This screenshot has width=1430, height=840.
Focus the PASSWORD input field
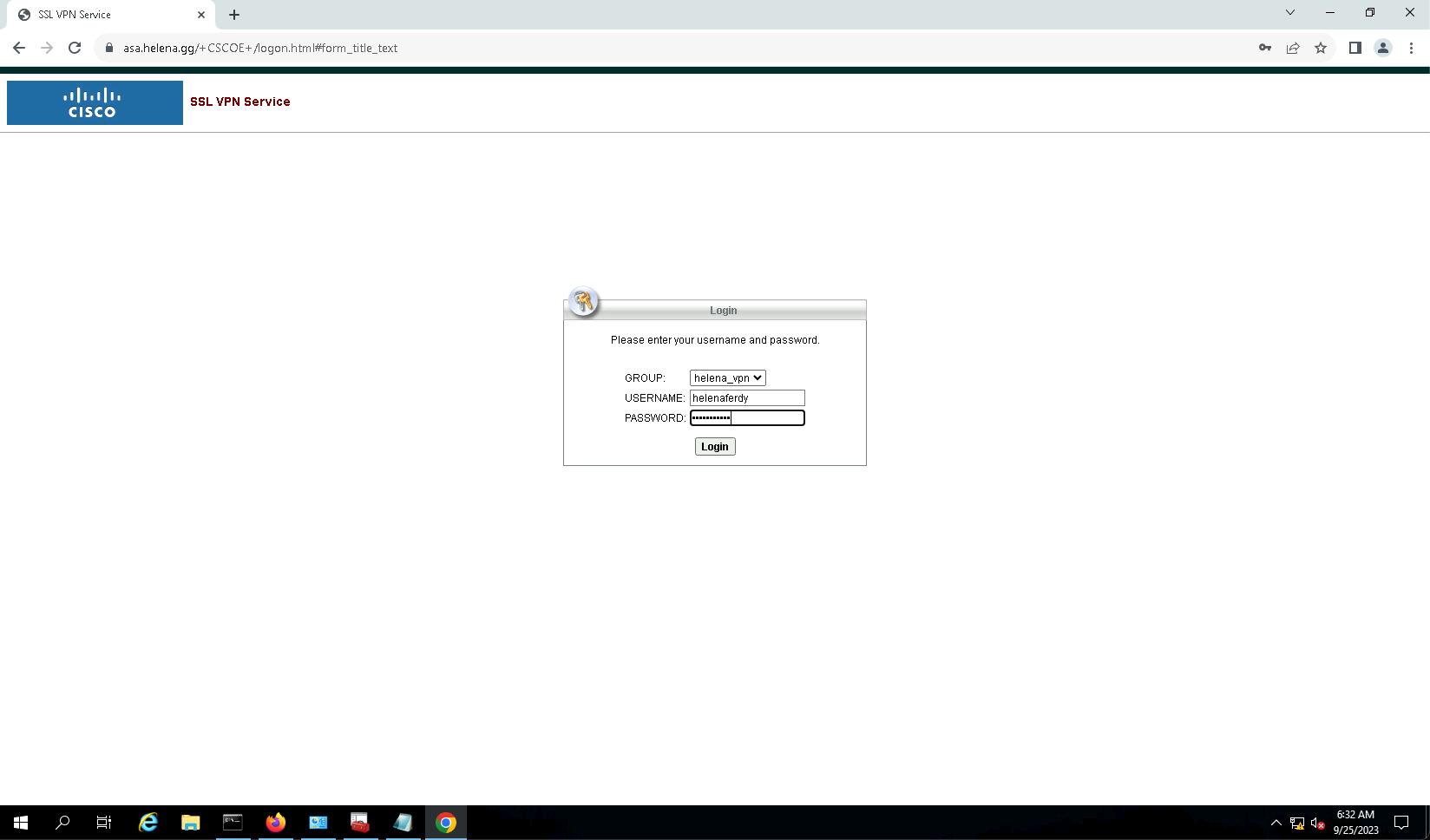[747, 417]
